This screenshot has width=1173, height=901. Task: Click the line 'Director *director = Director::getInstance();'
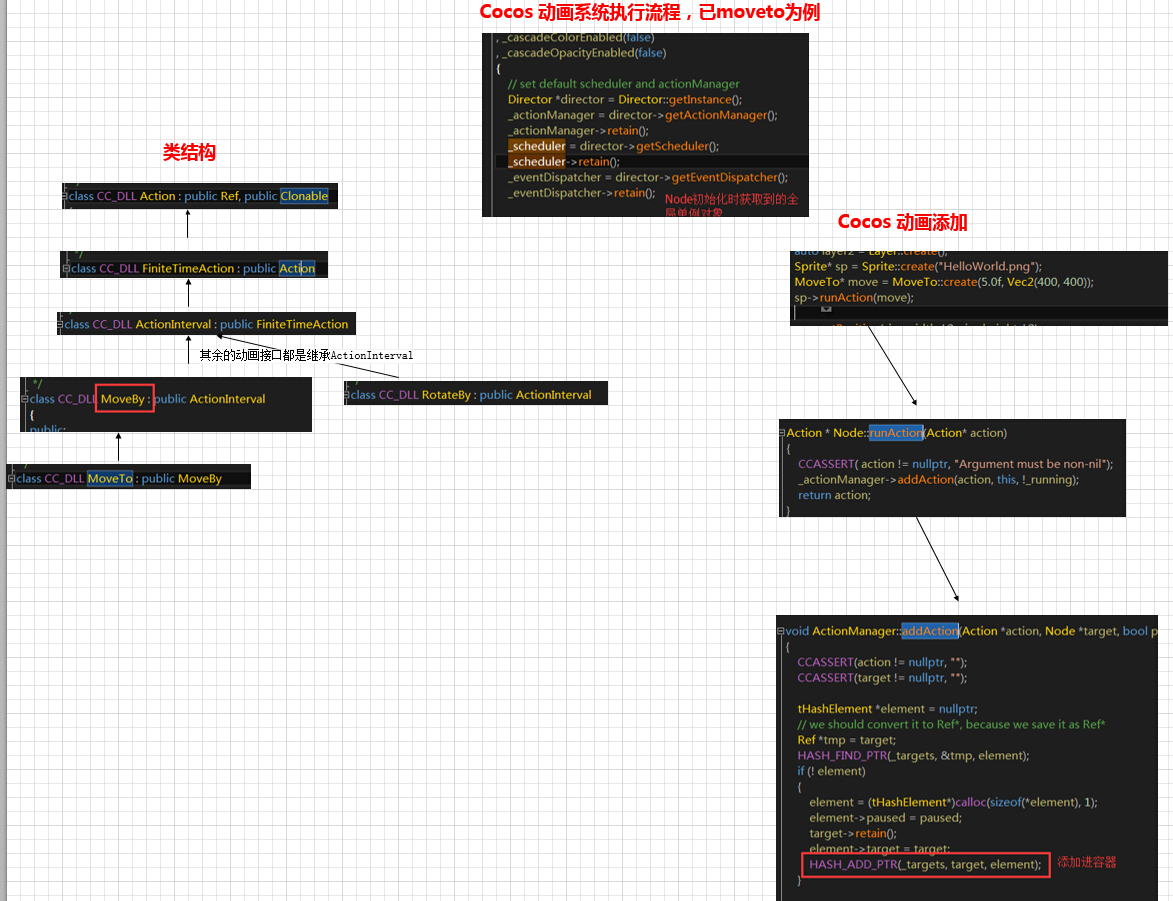(x=625, y=100)
